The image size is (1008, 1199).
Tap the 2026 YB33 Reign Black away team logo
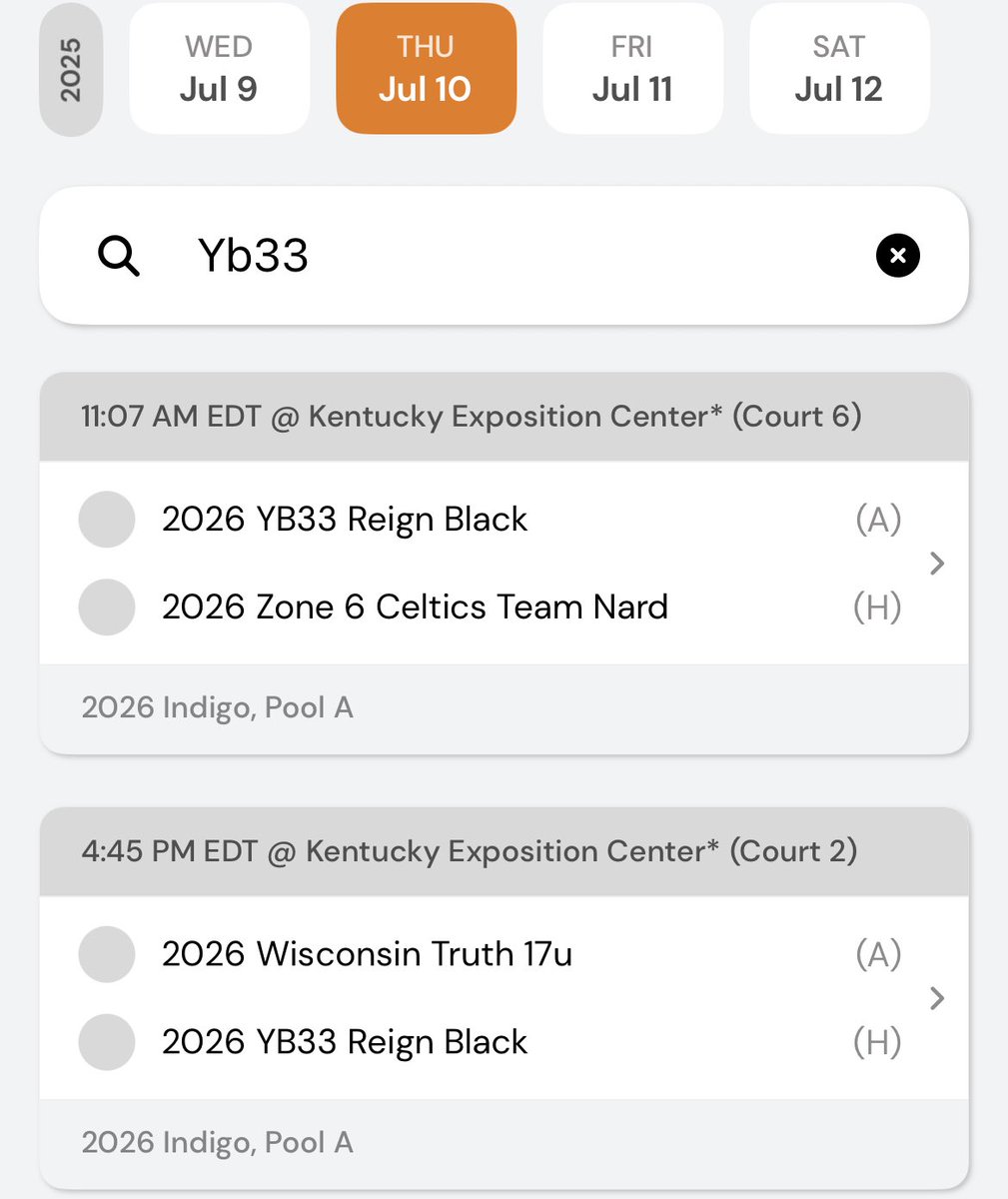point(107,520)
